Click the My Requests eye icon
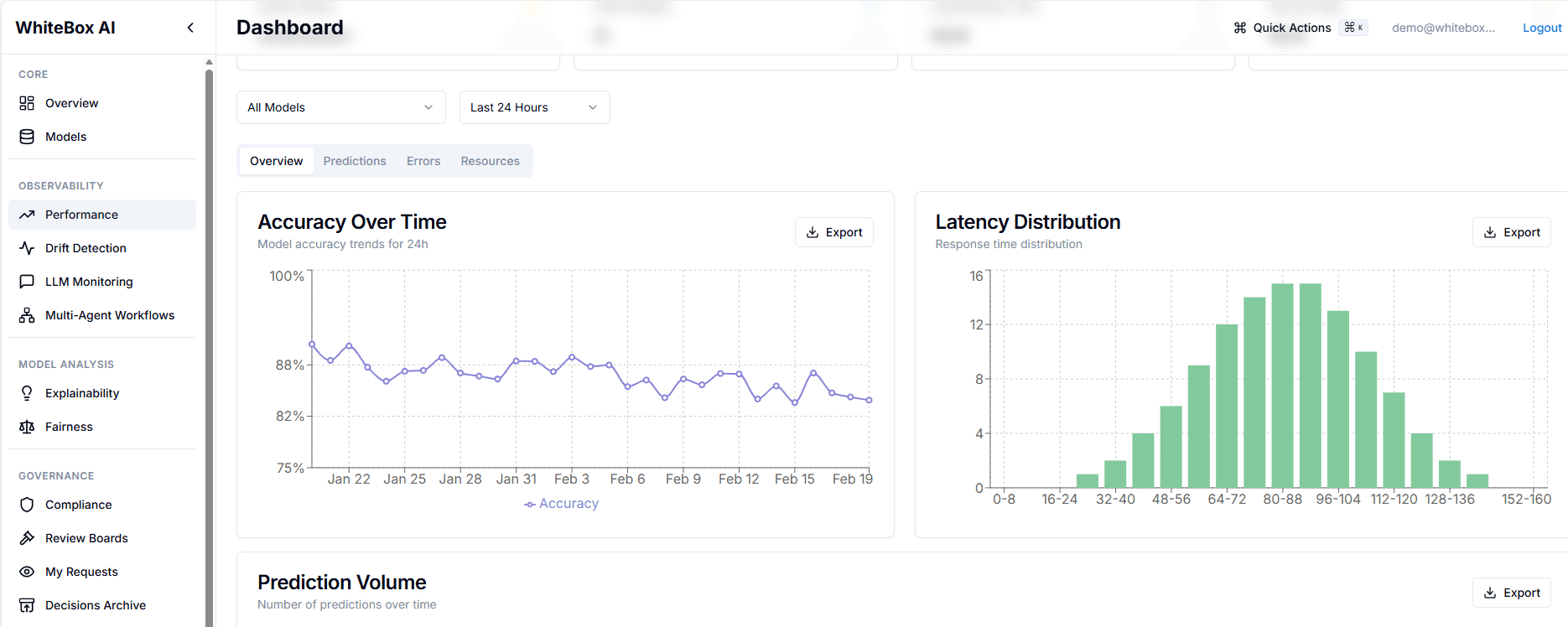Screen dimensions: 1568x627 coord(27,572)
